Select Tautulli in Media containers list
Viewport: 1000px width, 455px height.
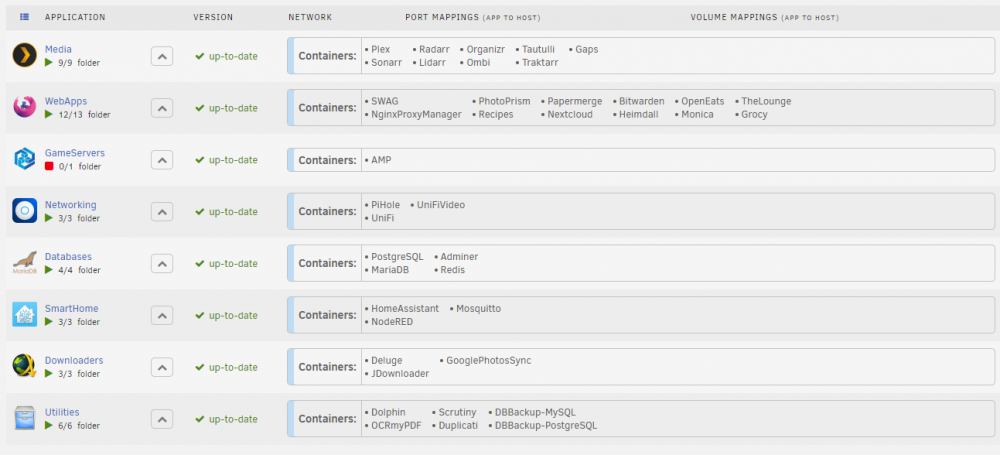538,49
